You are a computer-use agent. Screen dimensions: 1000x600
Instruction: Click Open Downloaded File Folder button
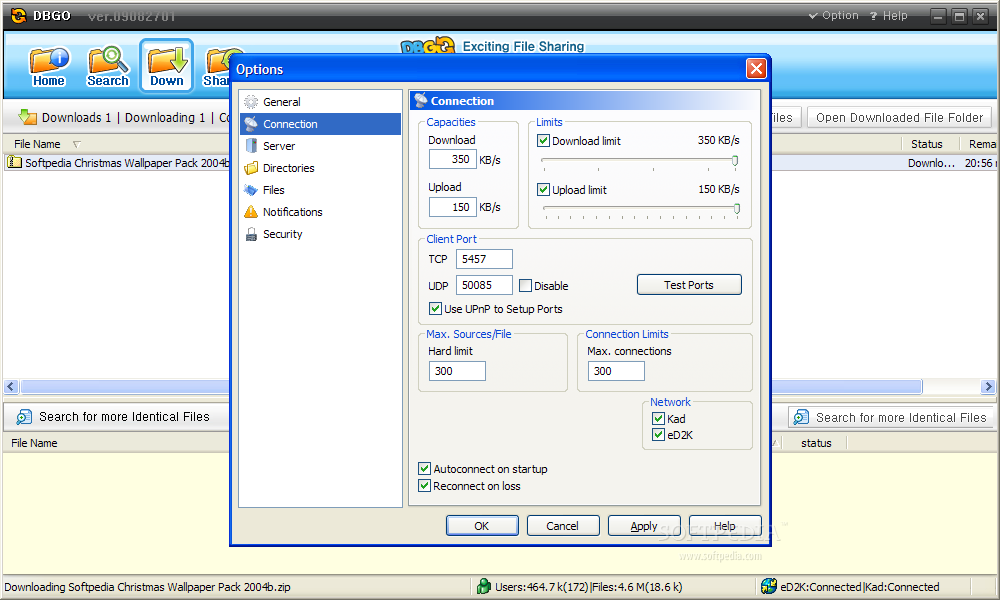tap(899, 117)
